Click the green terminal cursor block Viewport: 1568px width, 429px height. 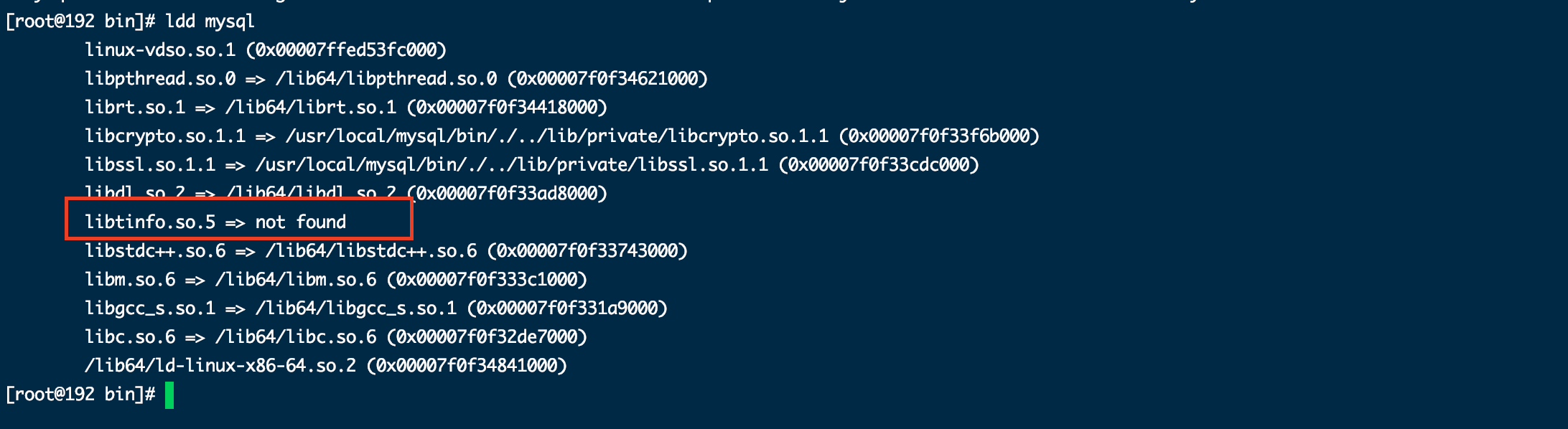pos(169,395)
